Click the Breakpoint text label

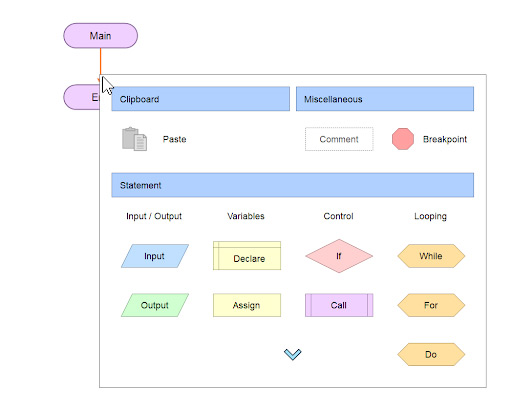tap(445, 139)
